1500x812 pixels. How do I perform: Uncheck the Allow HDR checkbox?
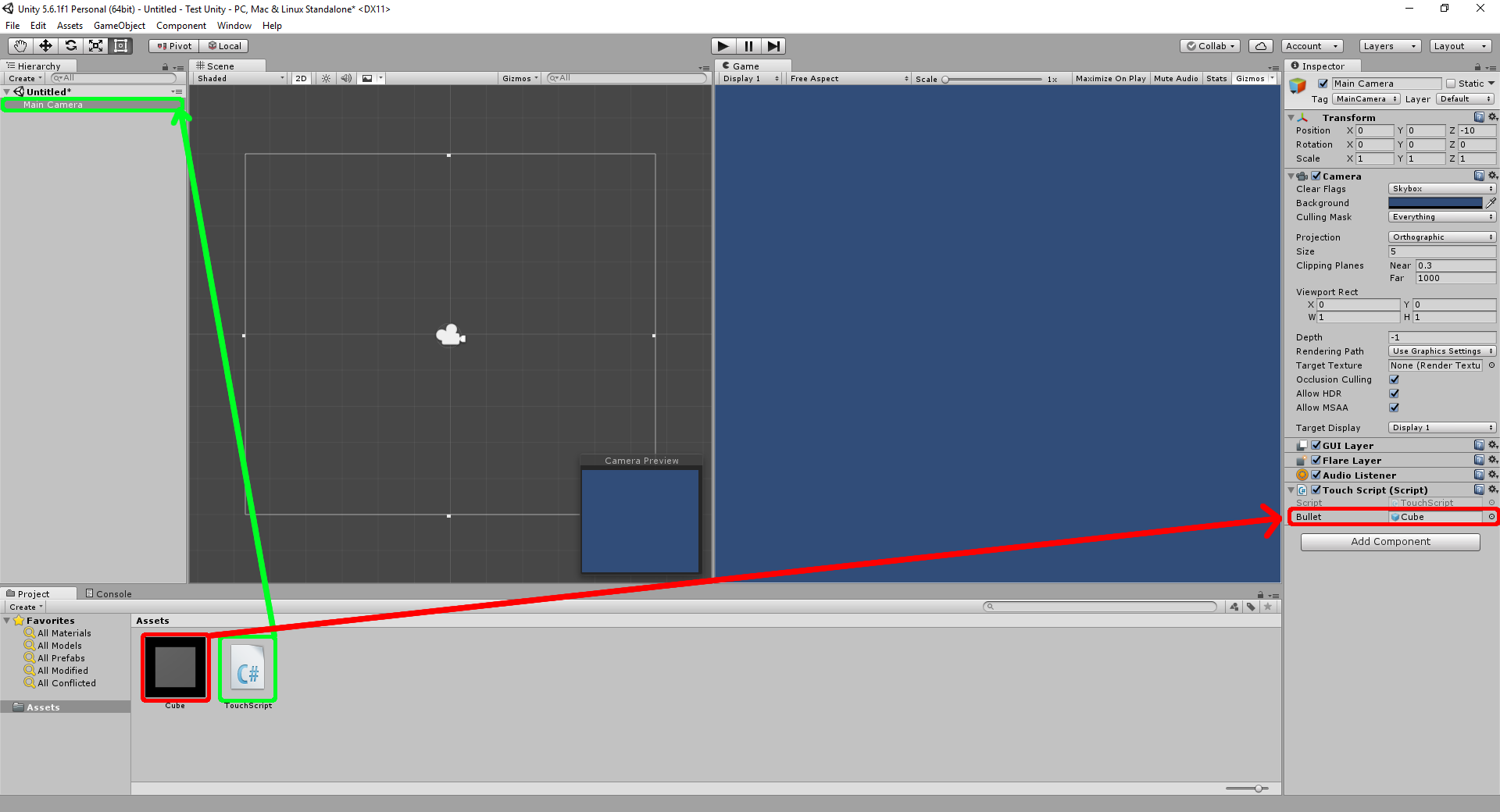1394,394
